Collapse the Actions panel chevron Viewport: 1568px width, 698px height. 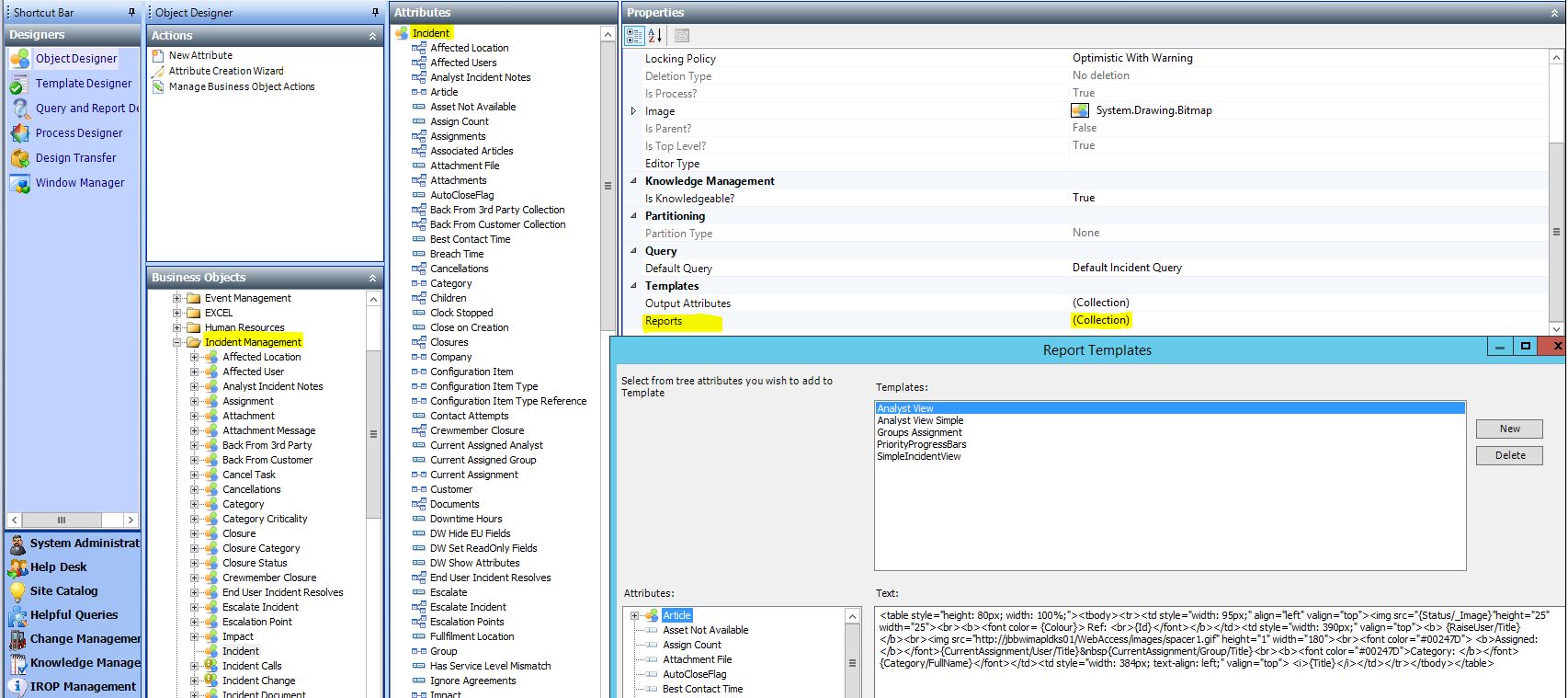point(372,36)
